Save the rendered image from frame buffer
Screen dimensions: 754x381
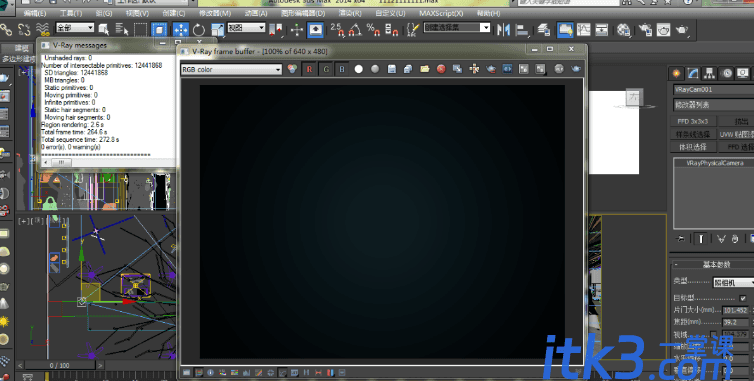click(x=392, y=69)
